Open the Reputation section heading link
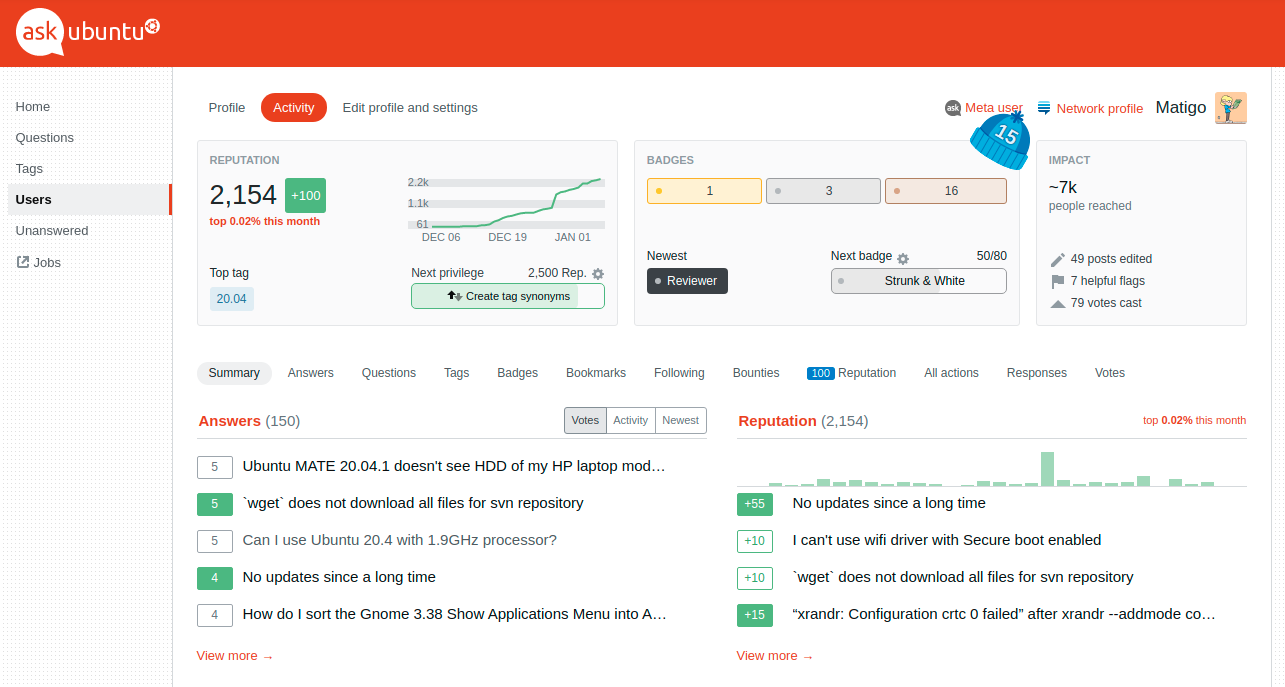1285x687 pixels. click(x=778, y=421)
